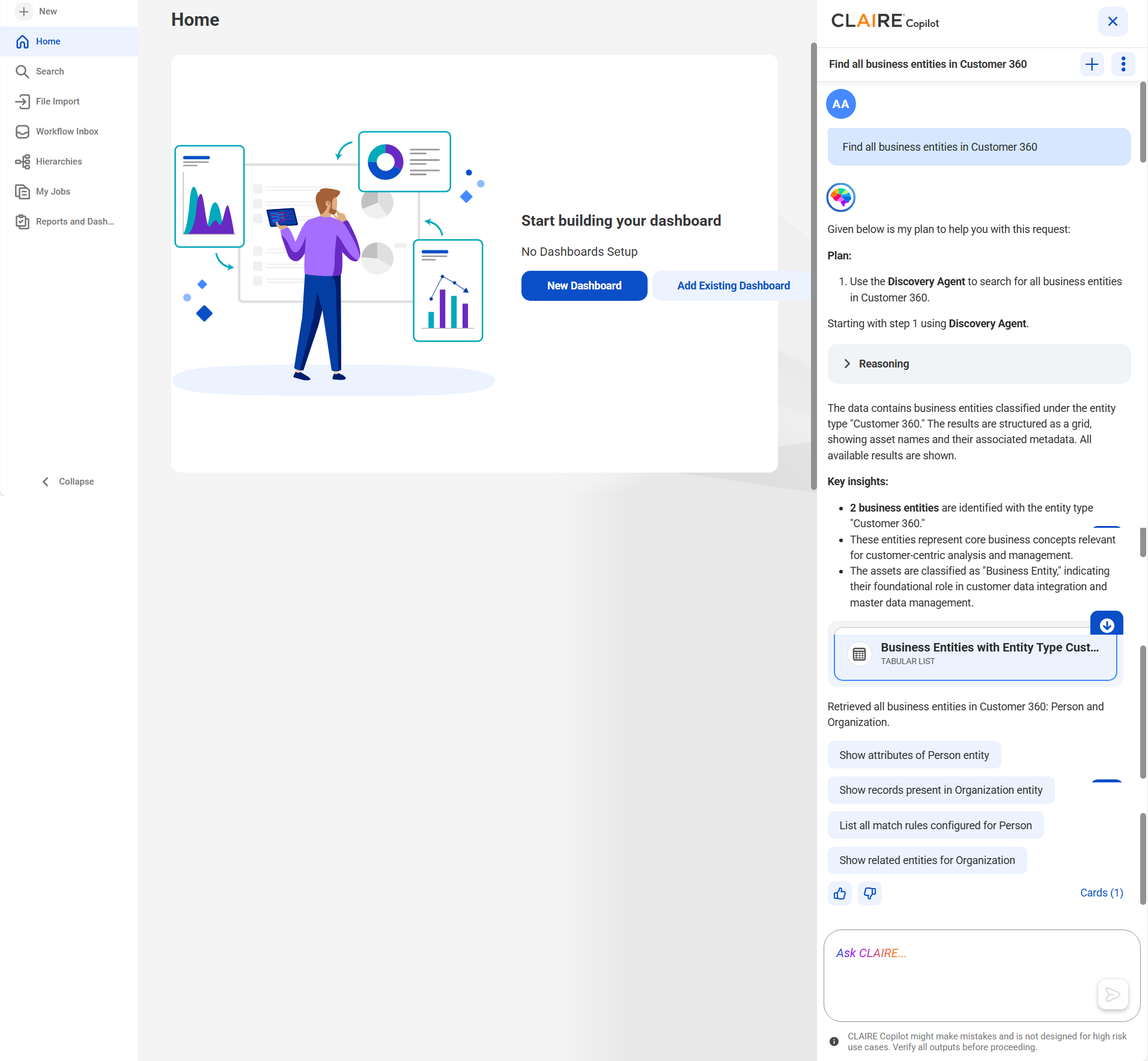This screenshot has width=1148, height=1061.
Task: Select 'Show records present in Organization entity'
Action: click(x=941, y=790)
